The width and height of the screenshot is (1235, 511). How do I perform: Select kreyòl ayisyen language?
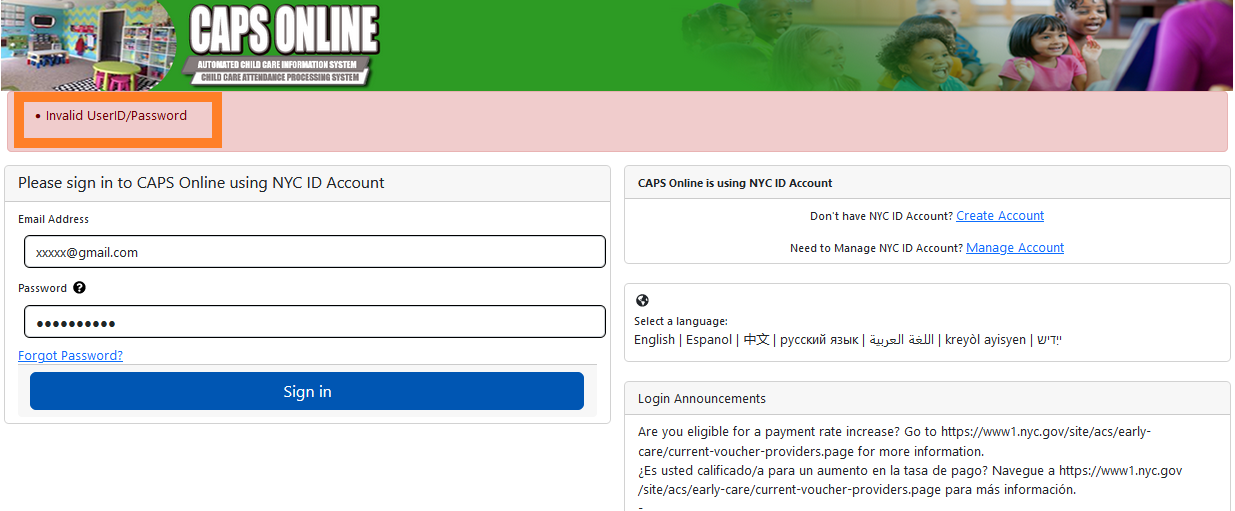tap(985, 340)
